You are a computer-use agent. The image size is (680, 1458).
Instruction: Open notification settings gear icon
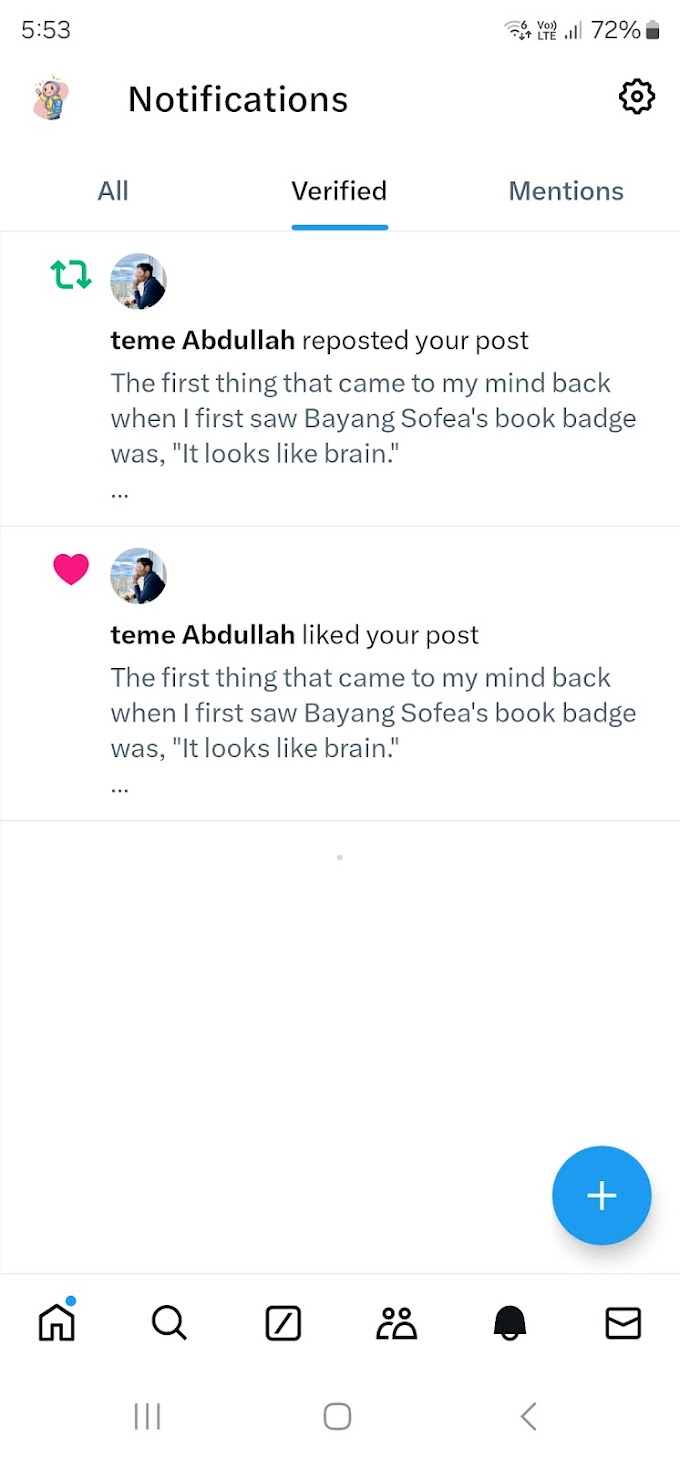click(636, 97)
